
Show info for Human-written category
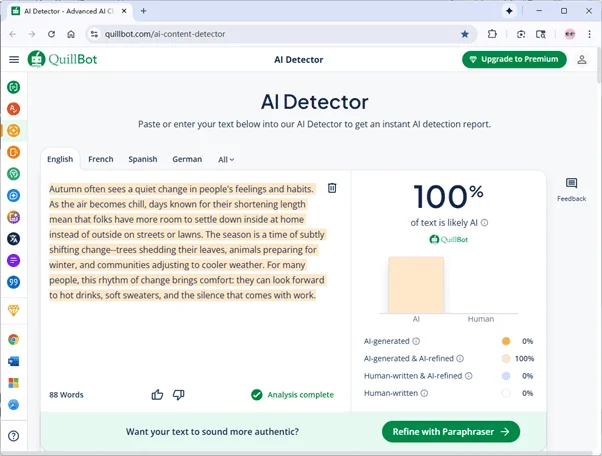[x=424, y=393]
